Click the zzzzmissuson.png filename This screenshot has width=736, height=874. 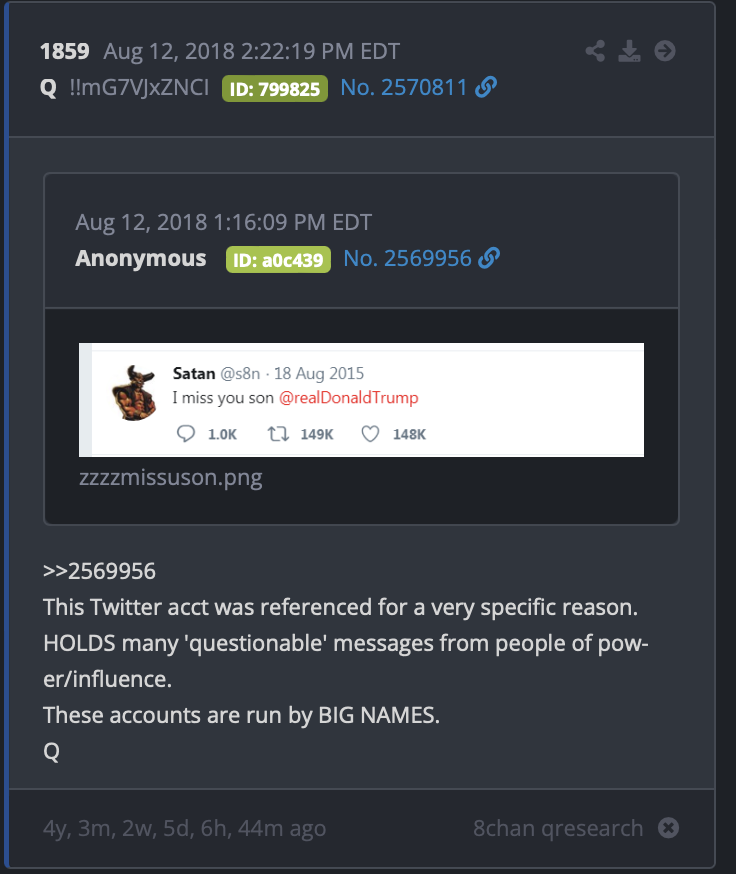171,478
